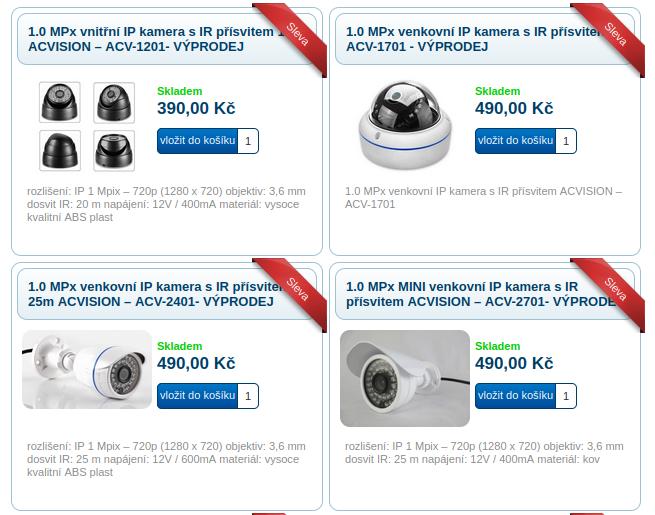Viewport: 655px width, 515px height.
Task: Select the quantity field for ACV-1701
Action: coord(566,141)
